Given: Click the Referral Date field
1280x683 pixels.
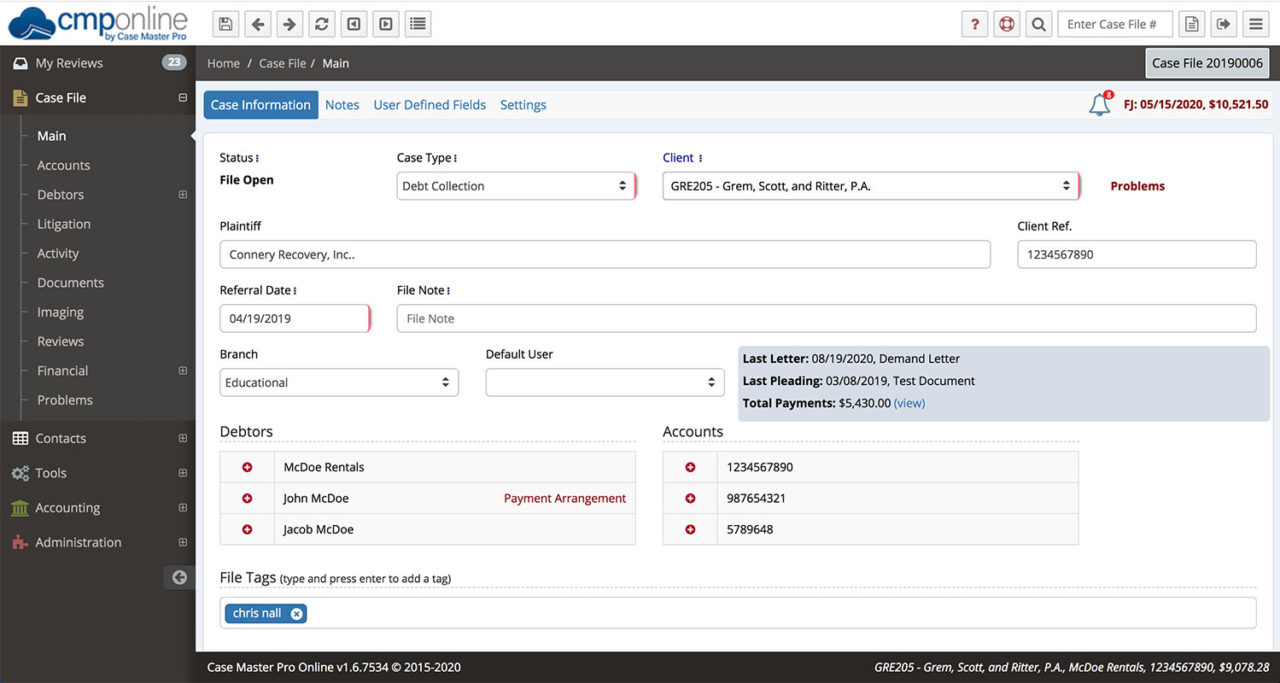Looking at the screenshot, I should point(295,318).
